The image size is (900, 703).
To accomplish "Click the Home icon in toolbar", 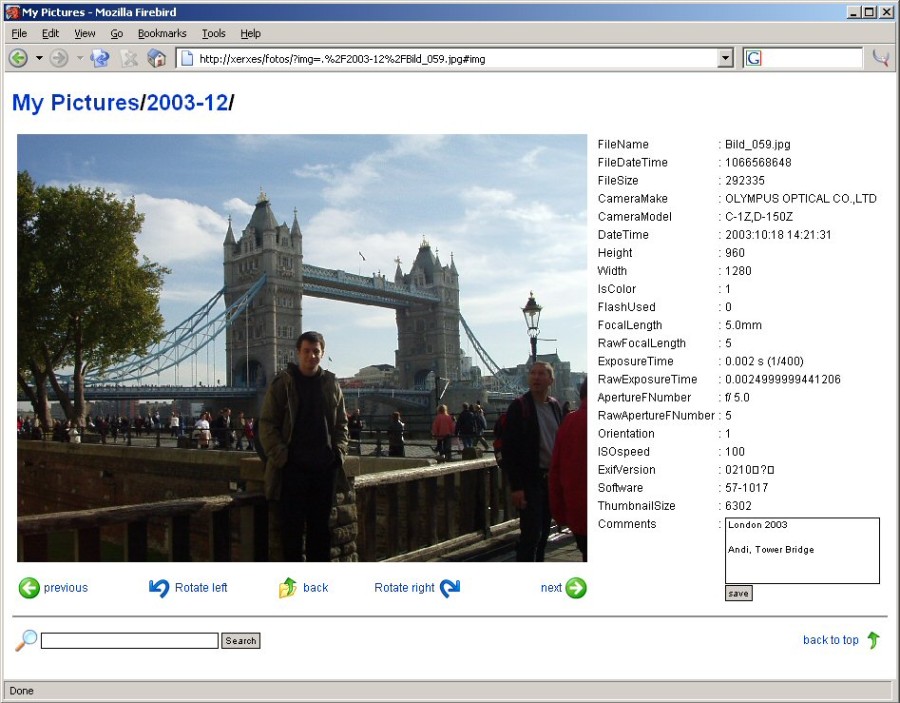I will coord(157,58).
